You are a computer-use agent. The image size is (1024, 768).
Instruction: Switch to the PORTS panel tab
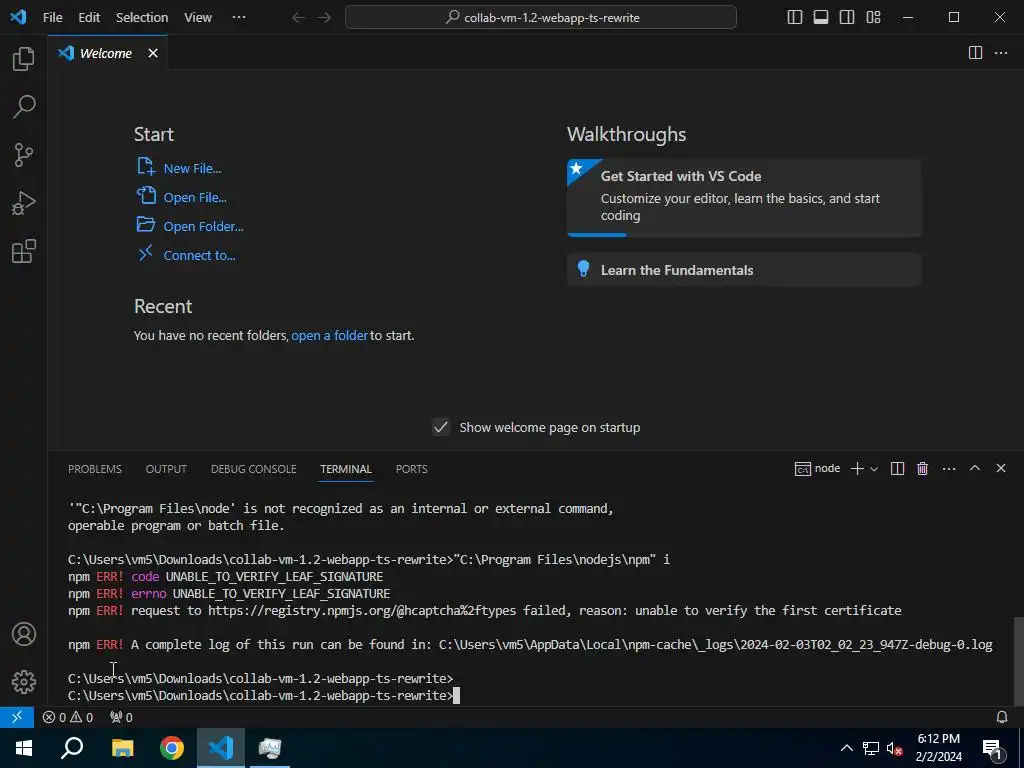pyautogui.click(x=411, y=469)
